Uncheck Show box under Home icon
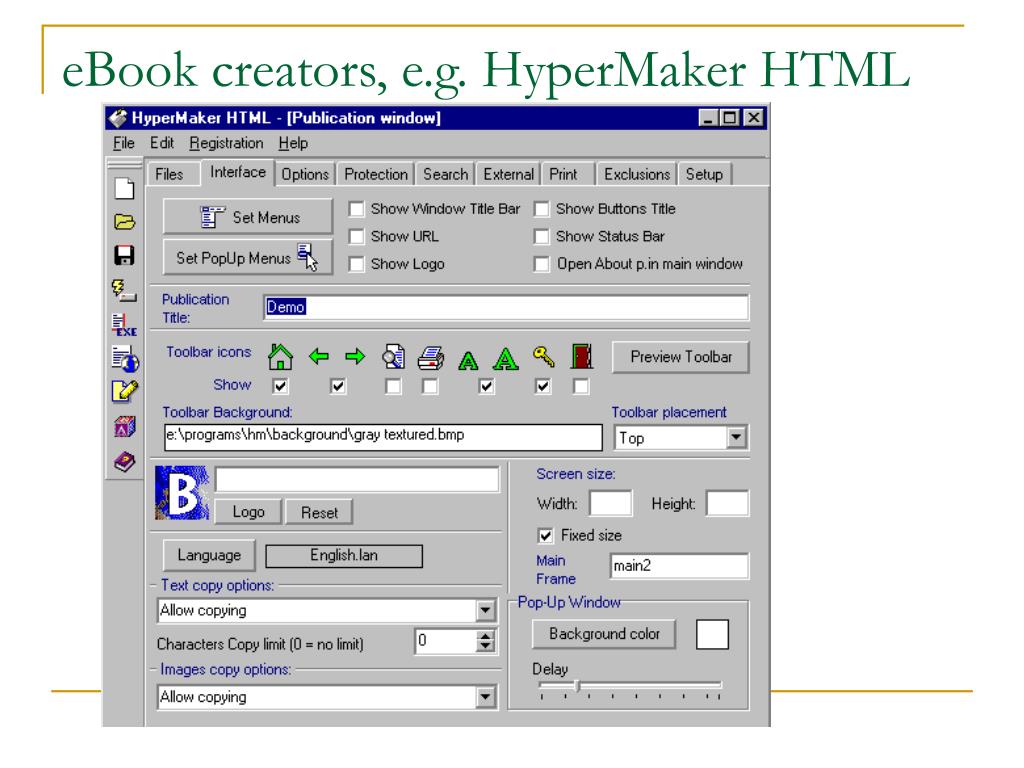1024x768 pixels. click(281, 386)
